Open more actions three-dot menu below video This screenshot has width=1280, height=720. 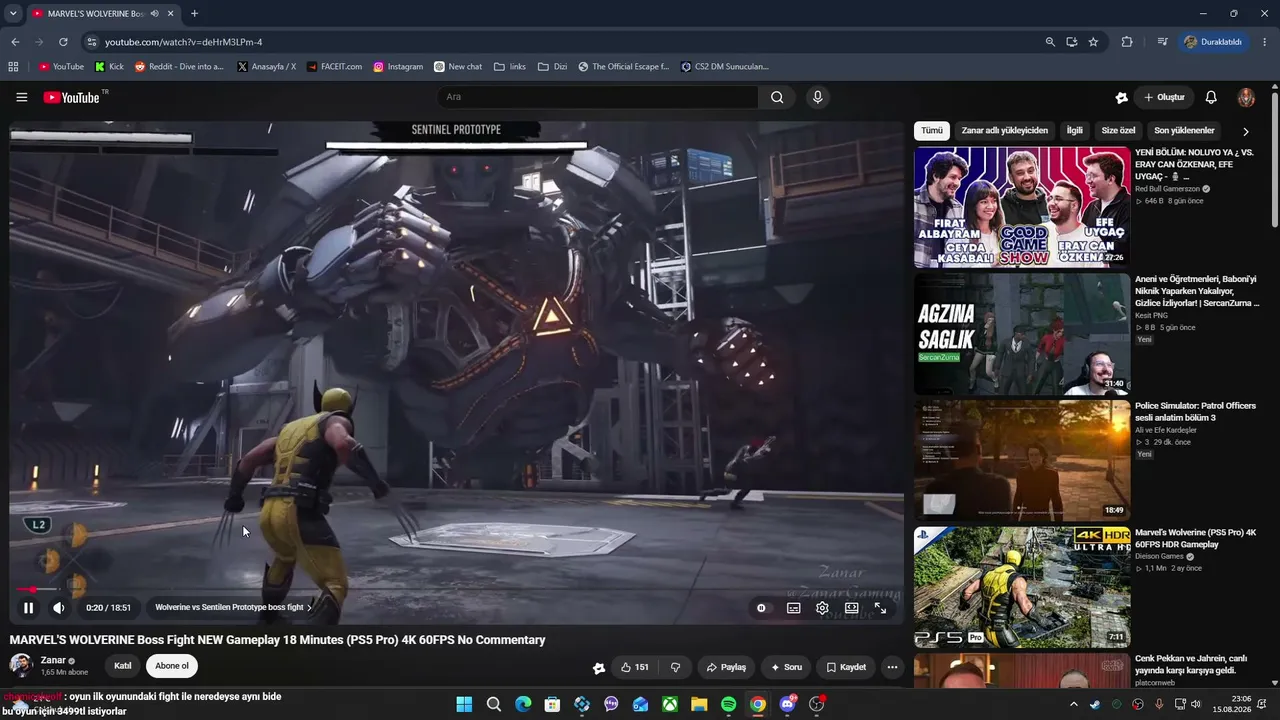(892, 667)
